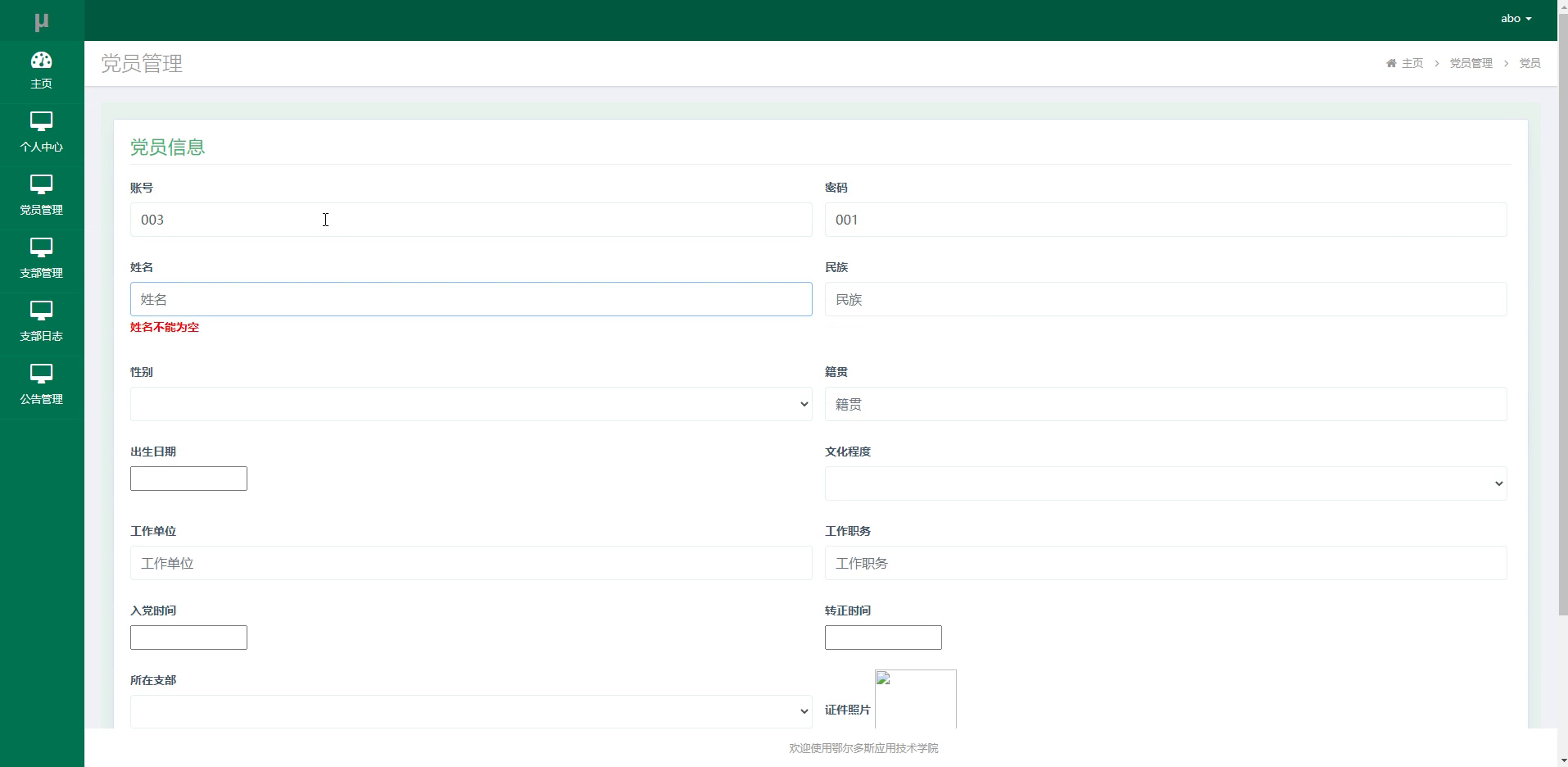Click the 性别 label
Viewport: 1568px width, 767px height.
click(142, 372)
